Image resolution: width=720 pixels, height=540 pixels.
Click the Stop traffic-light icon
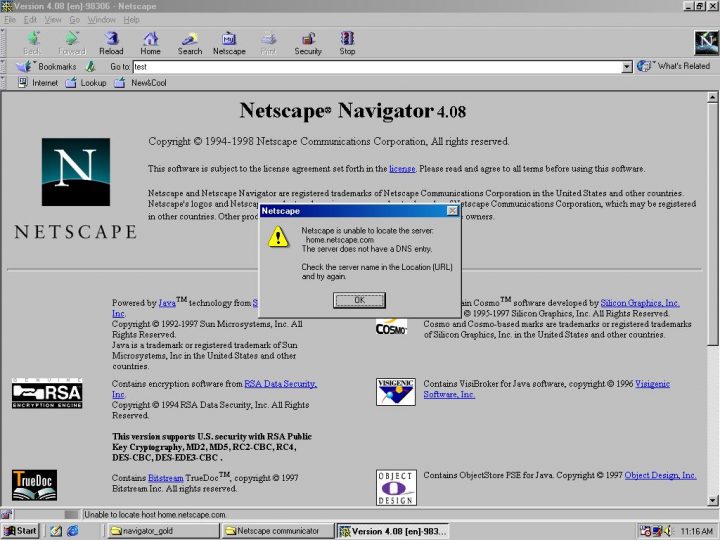pyautogui.click(x=347, y=43)
